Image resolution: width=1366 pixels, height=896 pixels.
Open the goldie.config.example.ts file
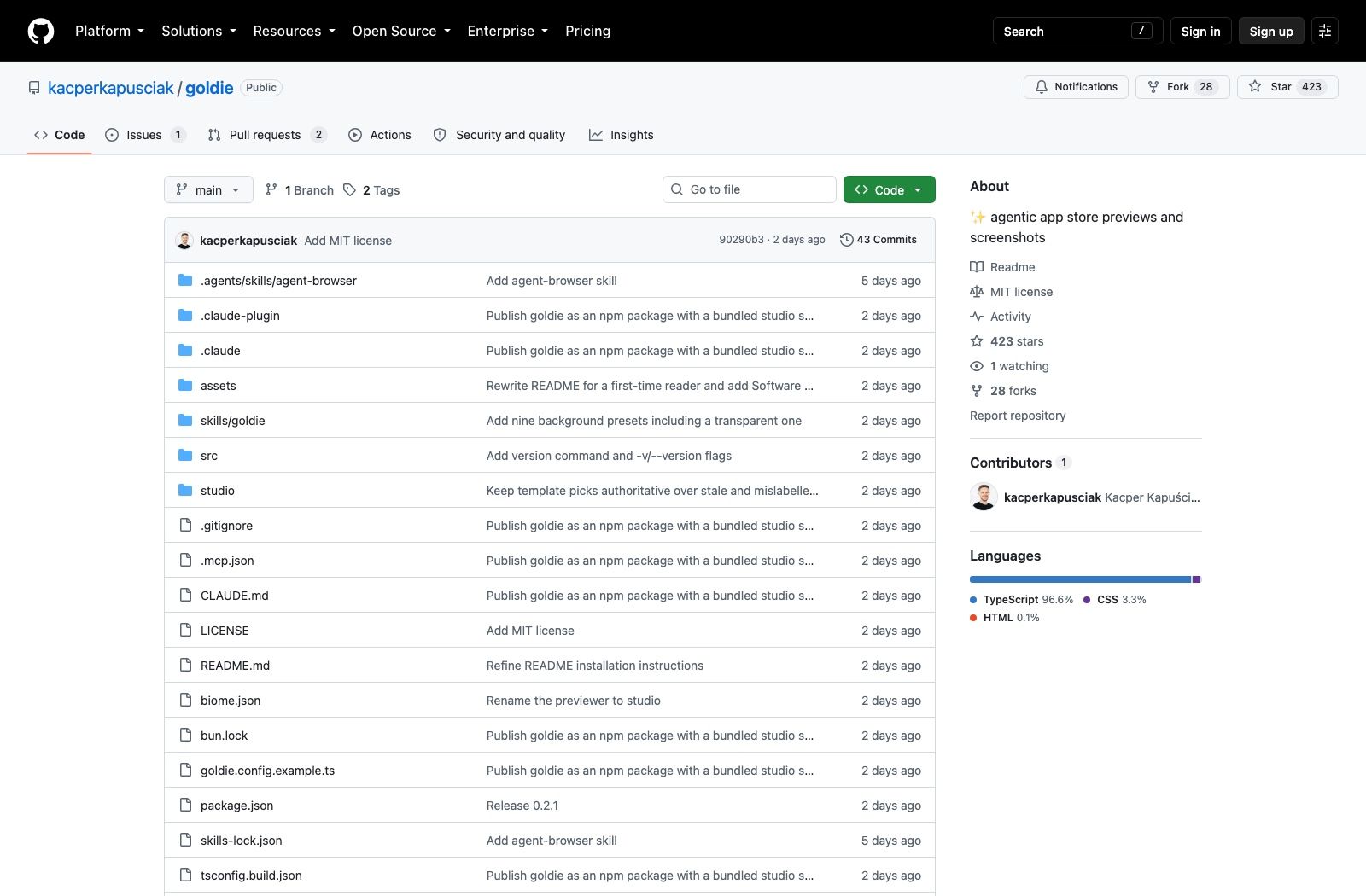[267, 771]
